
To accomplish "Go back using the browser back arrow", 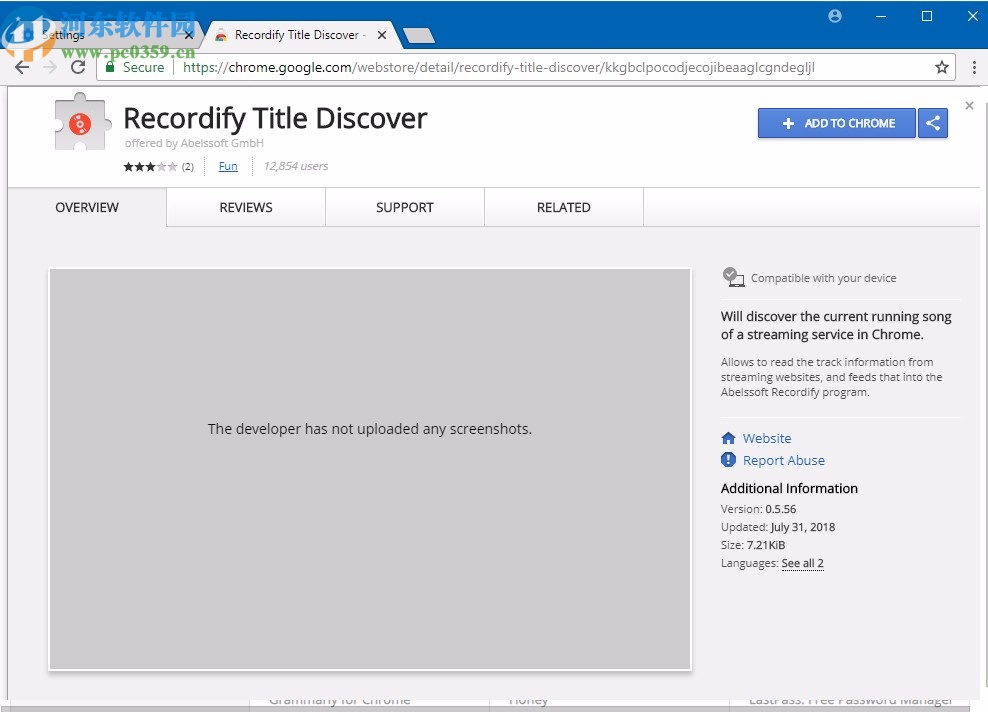I will 22,67.
